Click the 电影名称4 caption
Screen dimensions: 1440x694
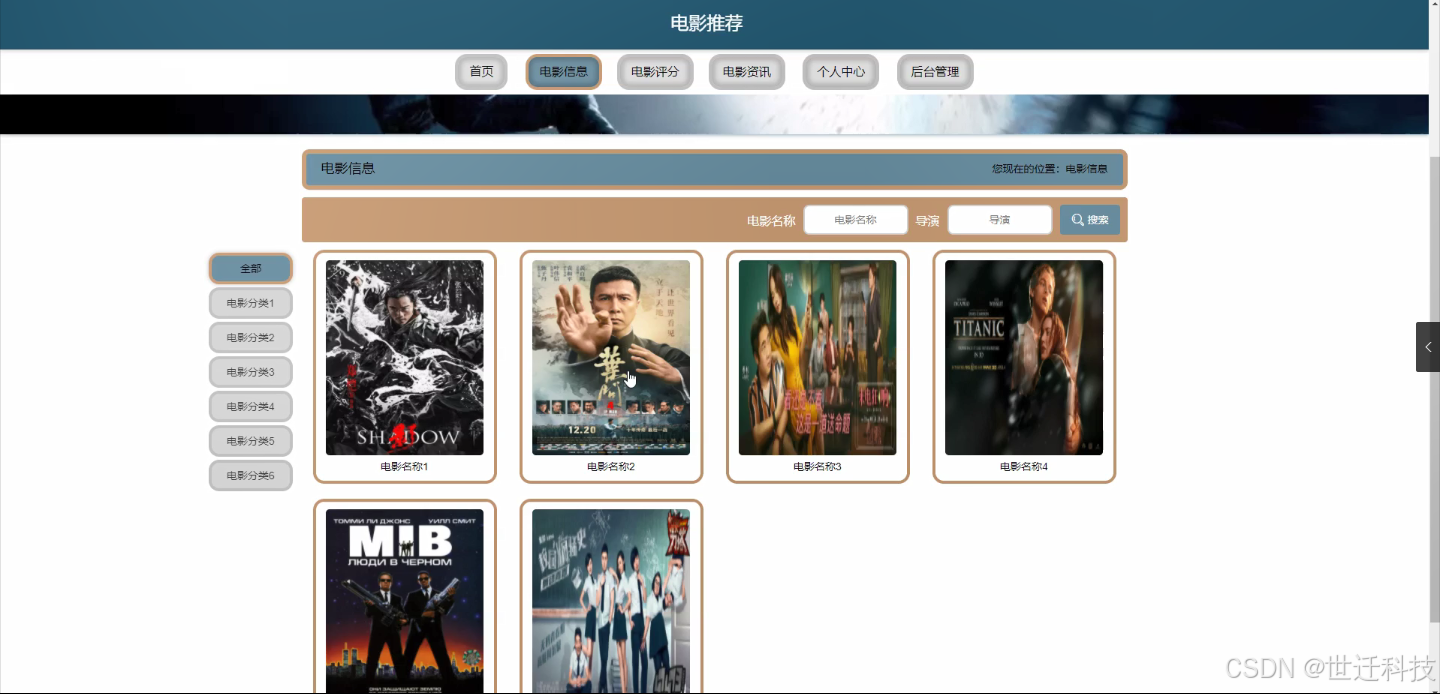click(1024, 467)
